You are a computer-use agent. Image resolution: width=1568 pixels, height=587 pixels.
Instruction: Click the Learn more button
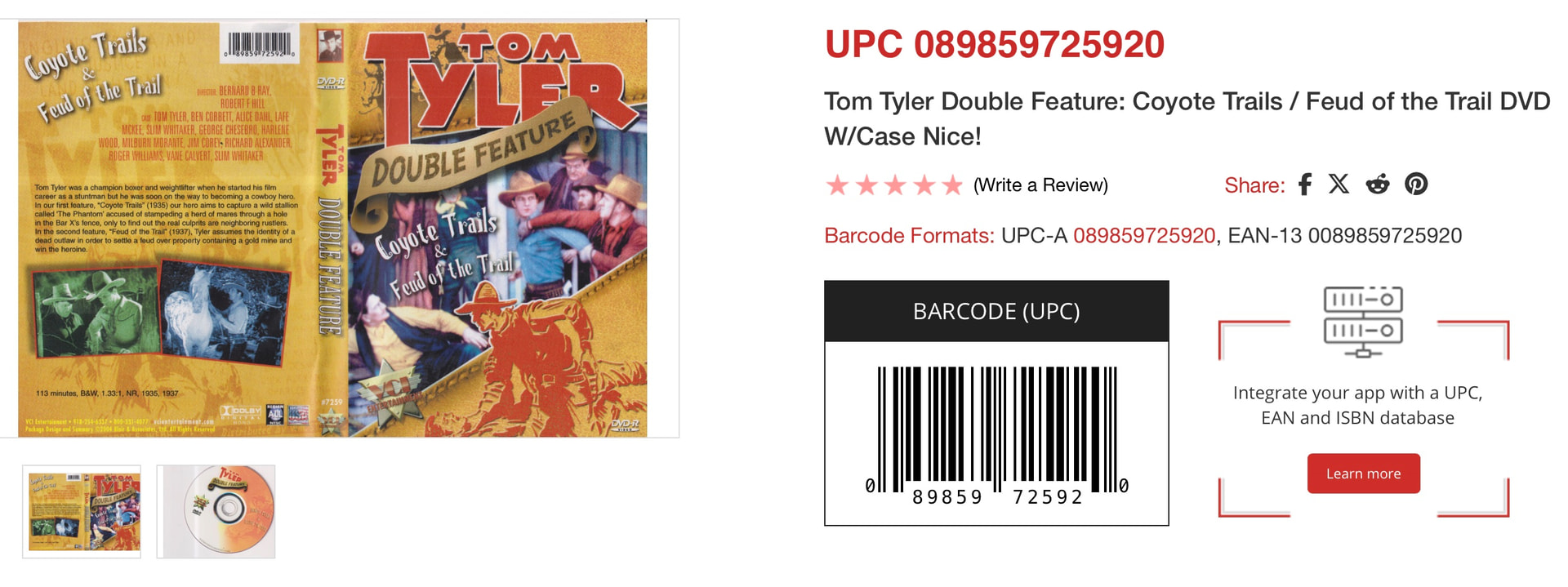(x=1363, y=474)
